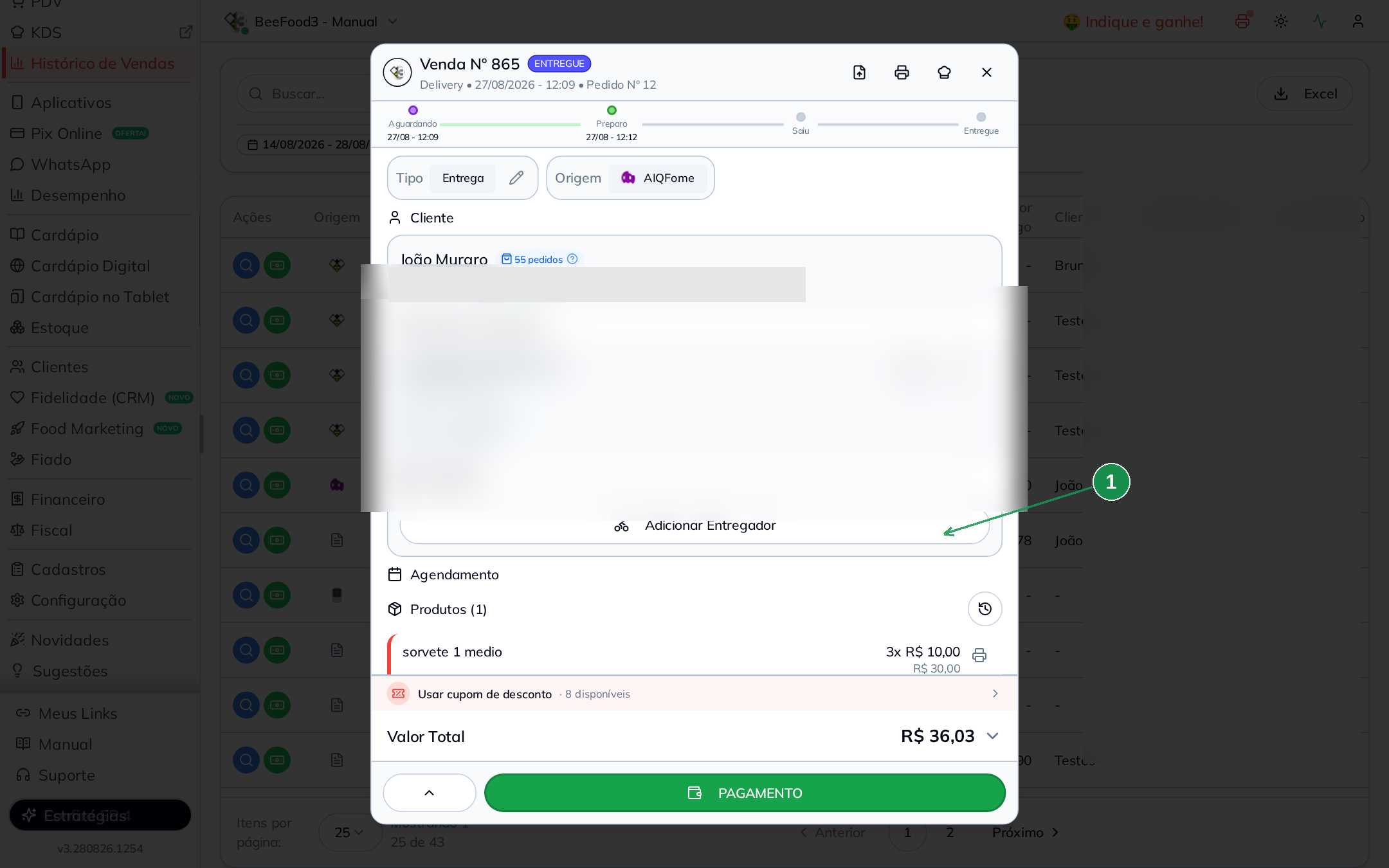1389x868 pixels.
Task: Open KDS in the sidebar
Action: [x=46, y=33]
